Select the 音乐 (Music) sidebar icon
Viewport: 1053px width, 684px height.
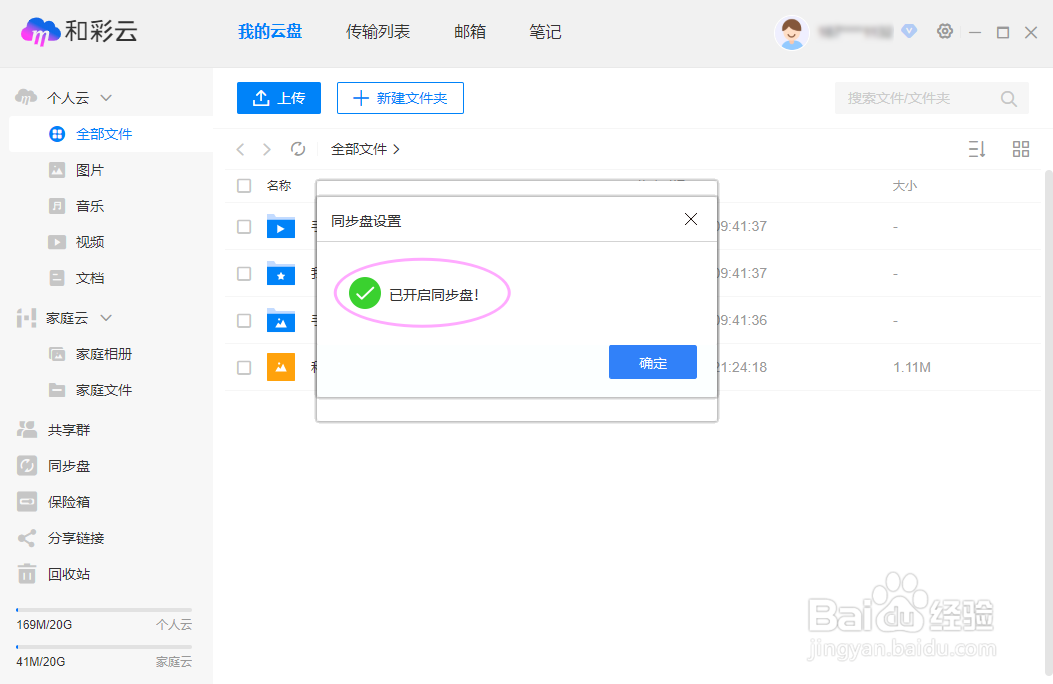point(57,205)
